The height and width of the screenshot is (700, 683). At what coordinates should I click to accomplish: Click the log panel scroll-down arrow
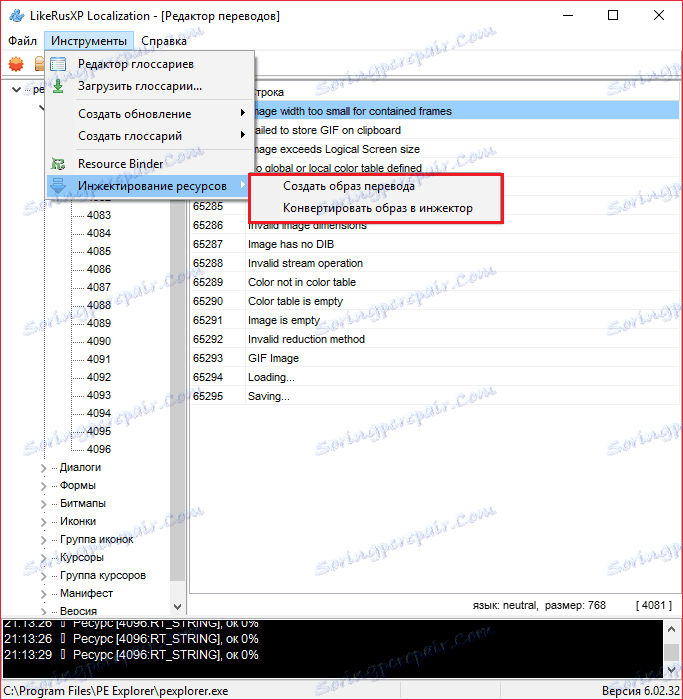point(671,670)
